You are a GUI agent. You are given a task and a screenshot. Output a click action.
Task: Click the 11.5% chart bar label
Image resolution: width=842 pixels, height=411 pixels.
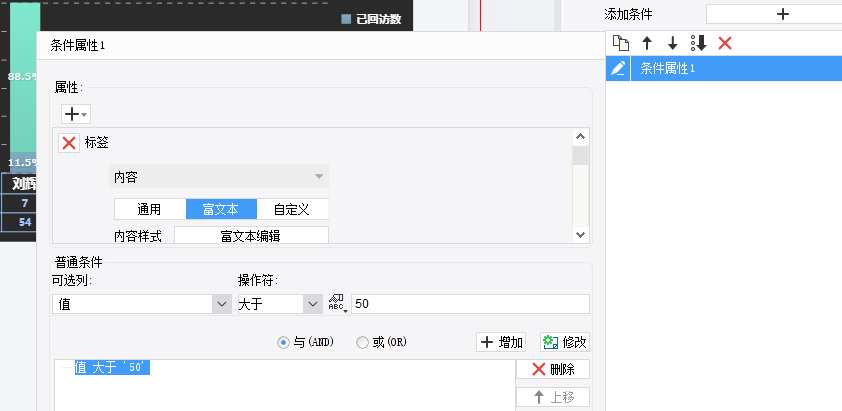click(23, 162)
